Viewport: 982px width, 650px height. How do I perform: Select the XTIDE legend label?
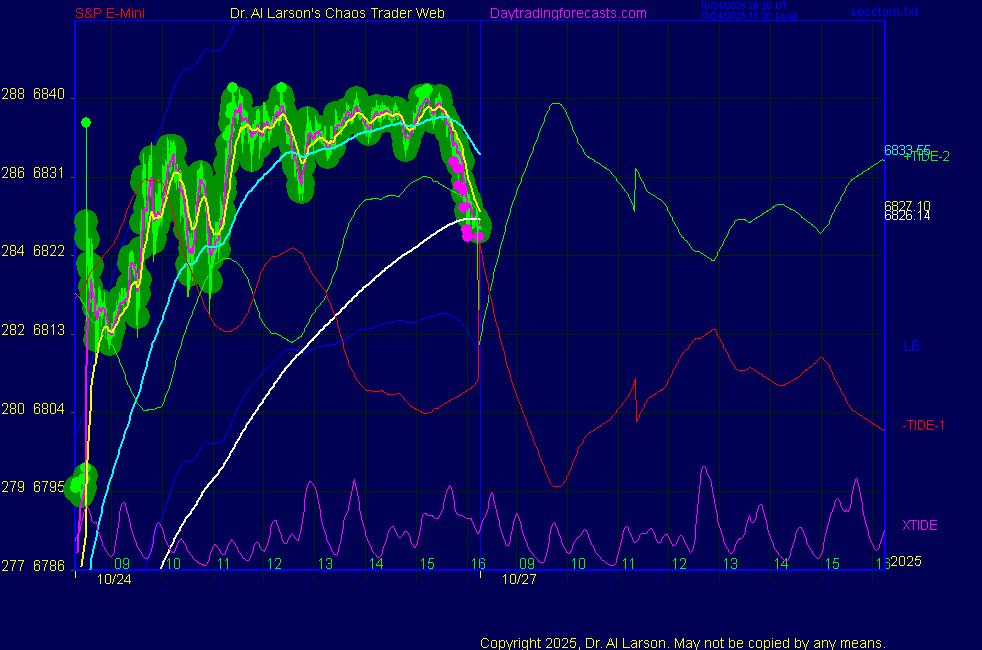[x=919, y=525]
